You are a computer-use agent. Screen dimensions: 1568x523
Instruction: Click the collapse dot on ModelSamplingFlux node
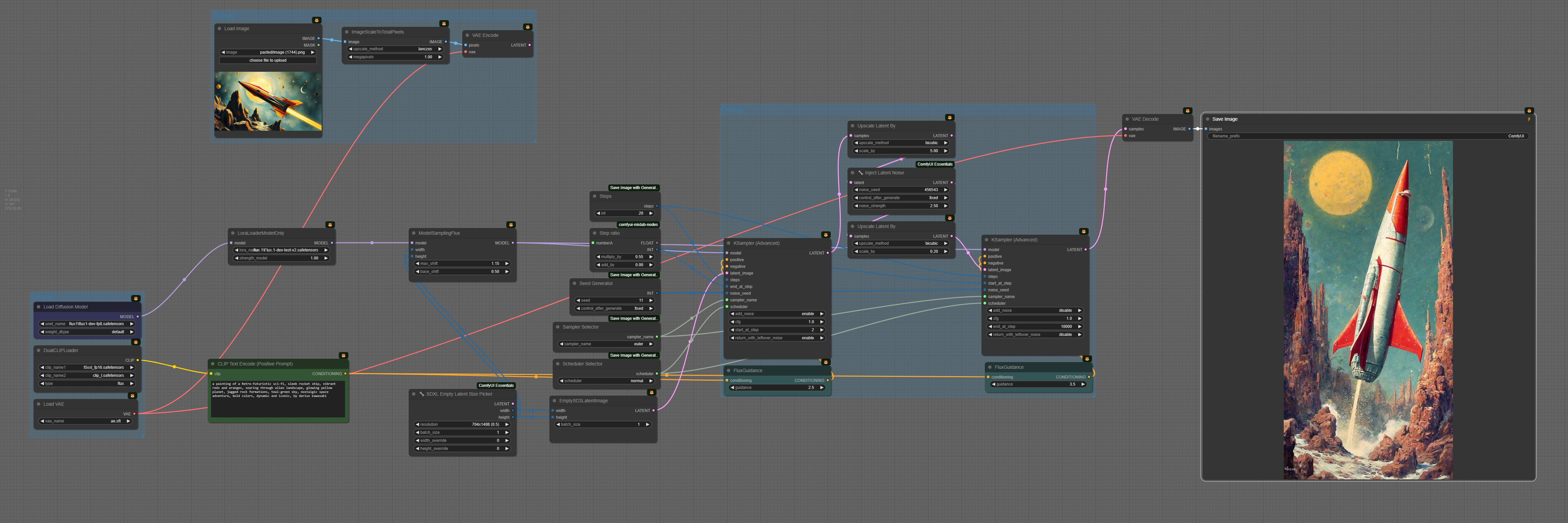(x=414, y=233)
